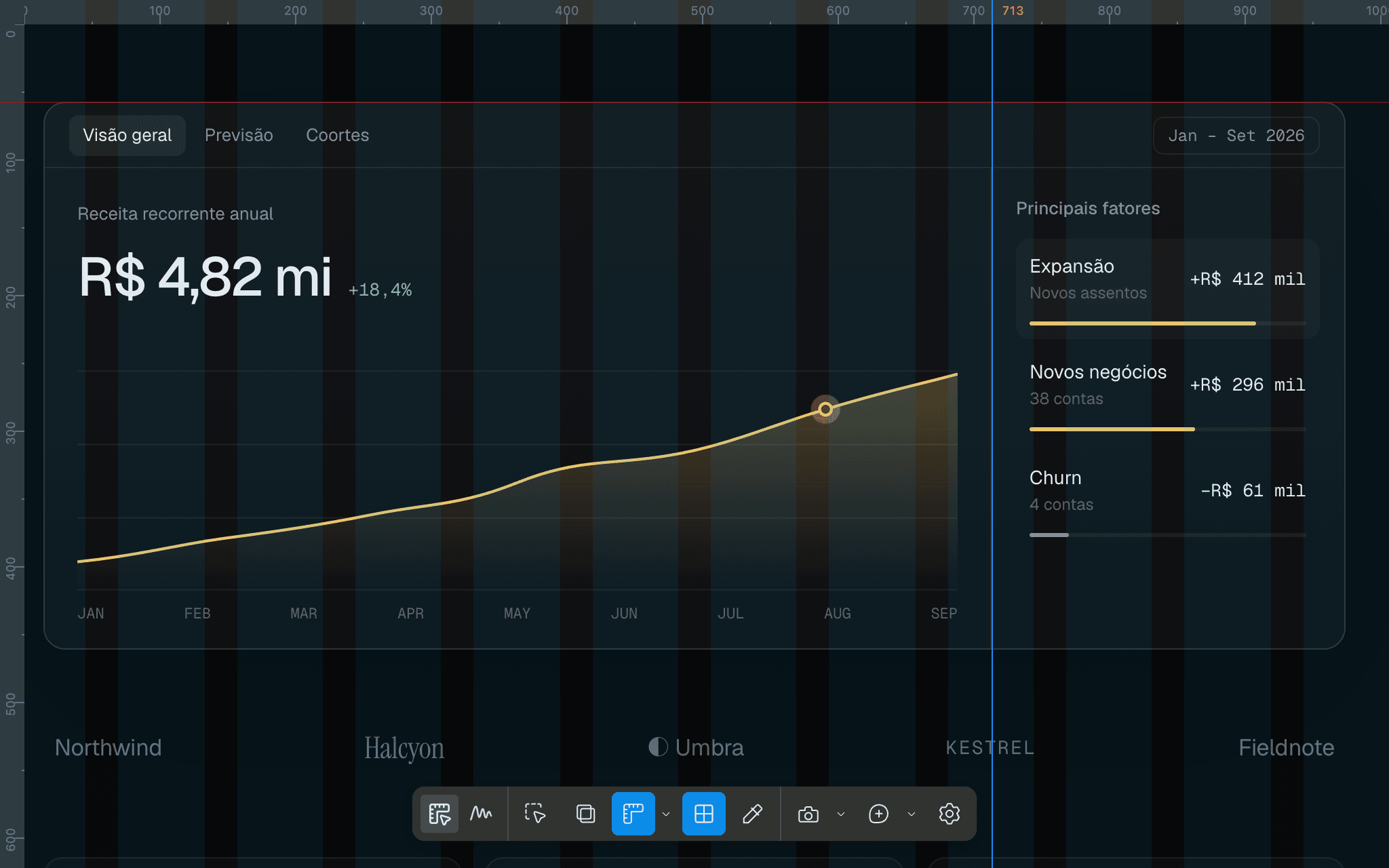Screen dimensions: 1389x868
Task: Click the half-moon Umbra logo icon
Action: (x=658, y=747)
